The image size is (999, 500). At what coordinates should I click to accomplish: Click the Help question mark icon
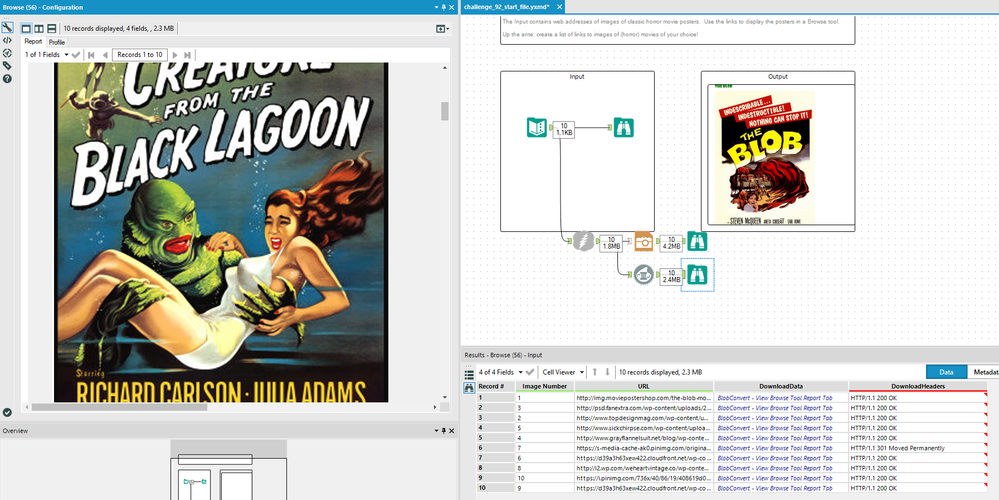point(7,78)
